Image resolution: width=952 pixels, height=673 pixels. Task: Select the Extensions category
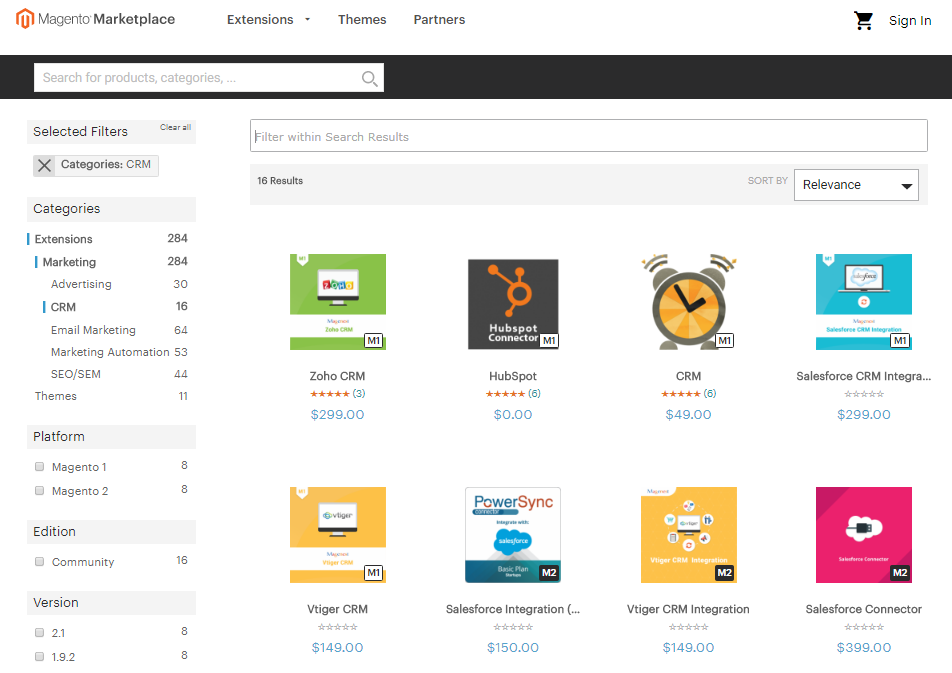(63, 239)
